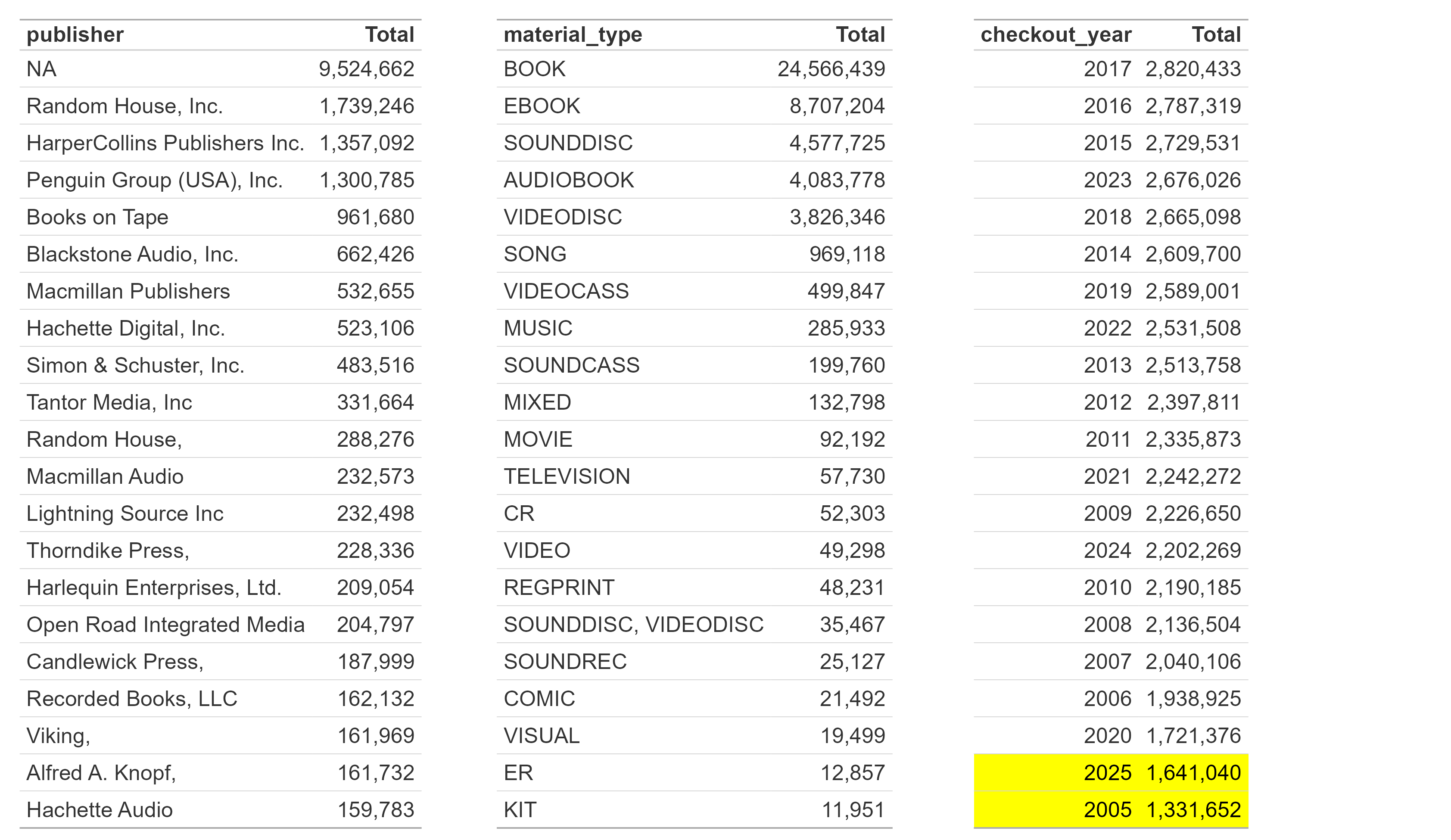The width and height of the screenshot is (1451, 840).
Task: Click the AUDIOBOOK total 4,083,778
Action: tap(837, 180)
